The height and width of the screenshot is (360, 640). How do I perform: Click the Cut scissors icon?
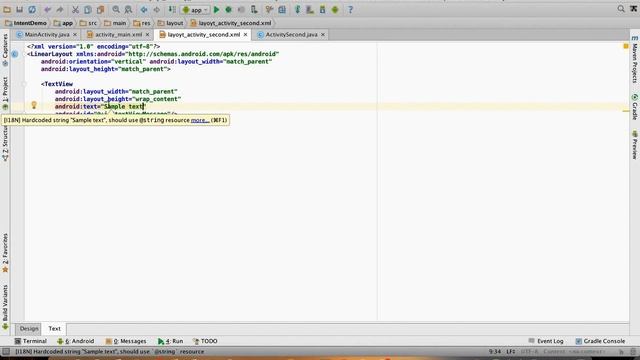pyautogui.click(x=75, y=9)
